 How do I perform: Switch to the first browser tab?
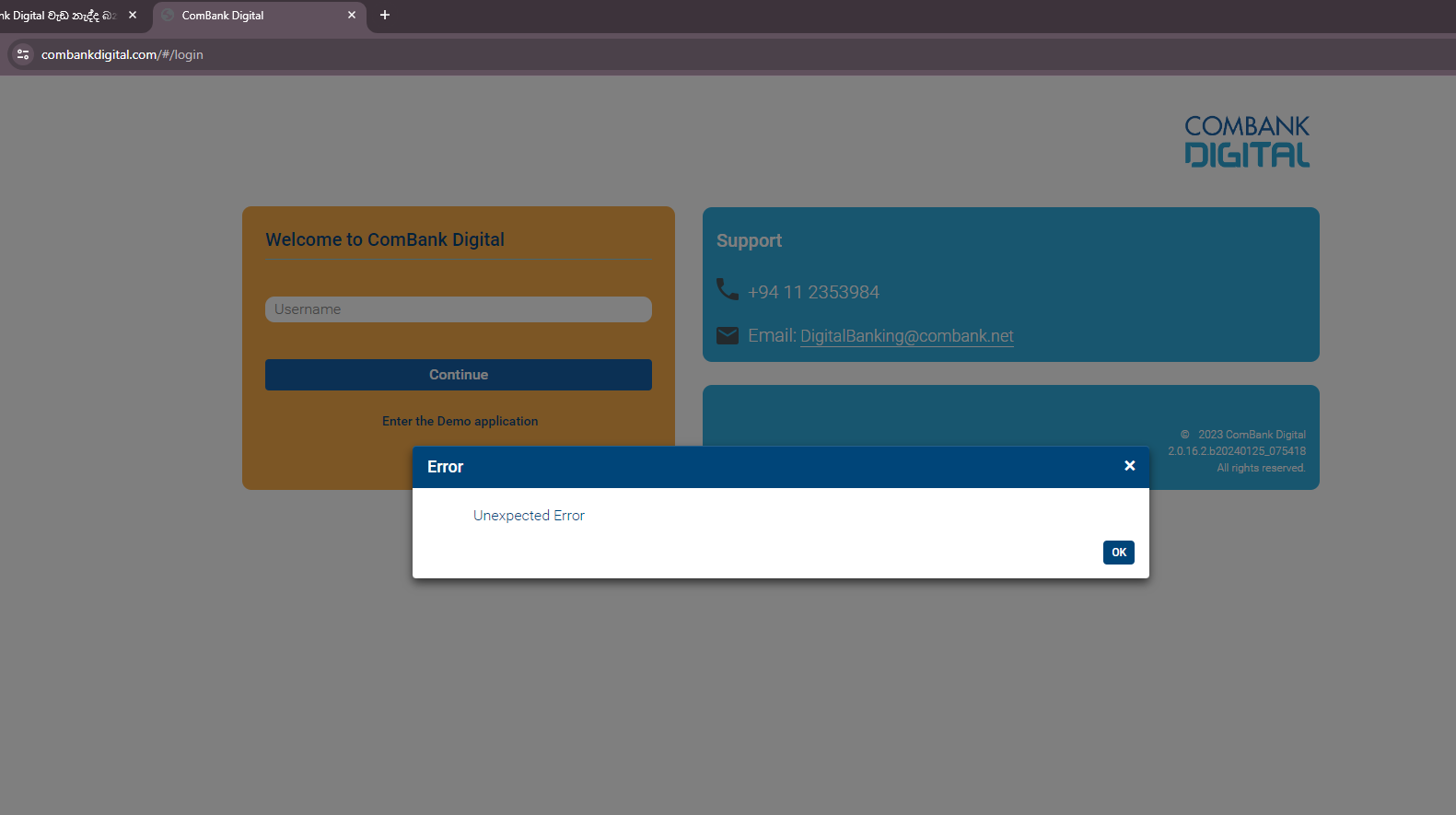(x=60, y=16)
